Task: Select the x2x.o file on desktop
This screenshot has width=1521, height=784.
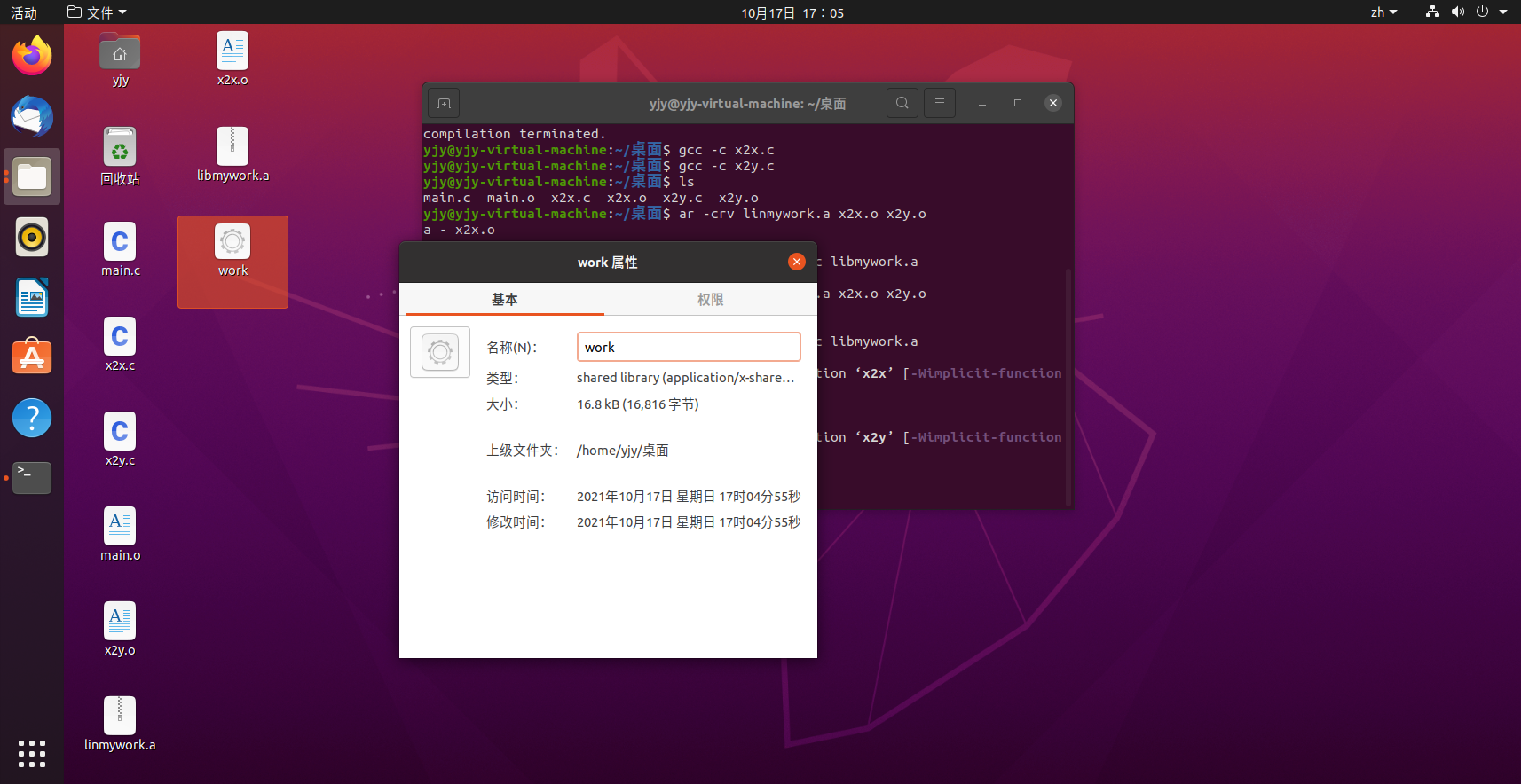Action: click(232, 60)
